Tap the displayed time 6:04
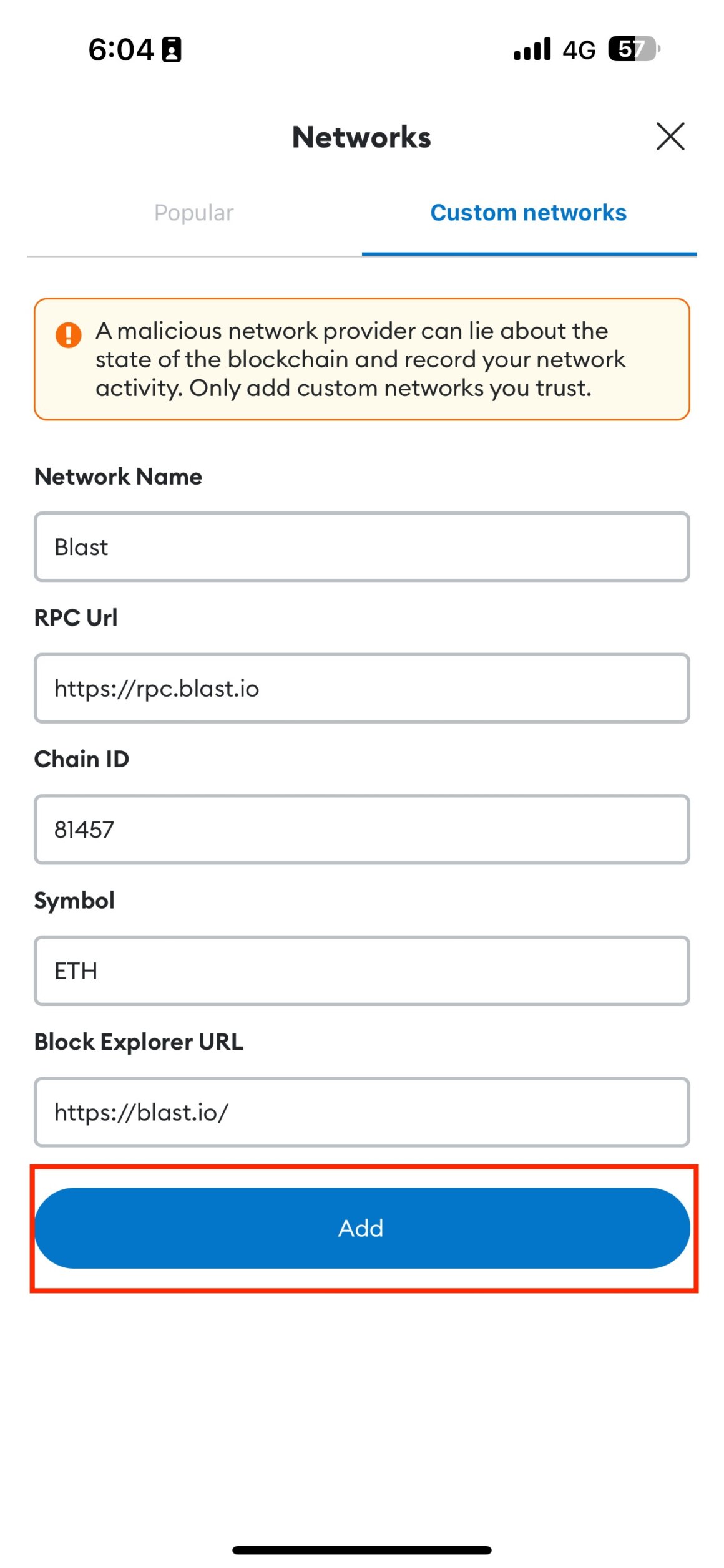Screen dimensions: 724x1568 point(123,49)
